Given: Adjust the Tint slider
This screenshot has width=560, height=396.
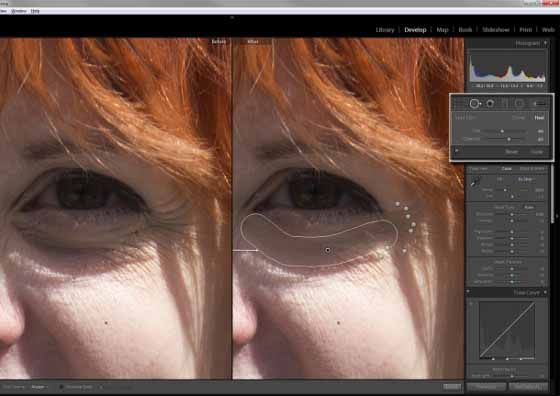Looking at the screenshot, I should point(512,196).
